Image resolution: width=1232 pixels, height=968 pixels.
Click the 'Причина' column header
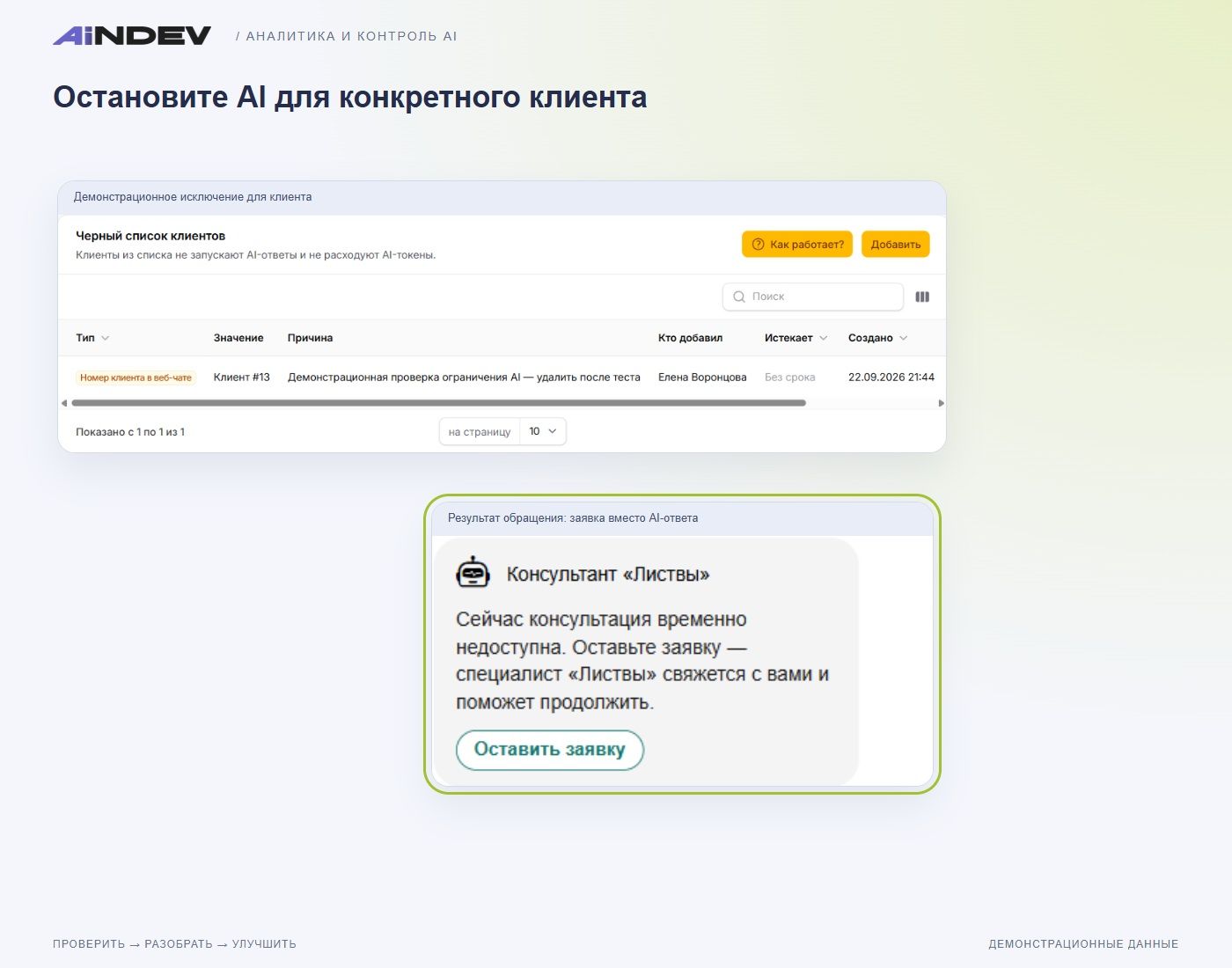pyautogui.click(x=310, y=338)
